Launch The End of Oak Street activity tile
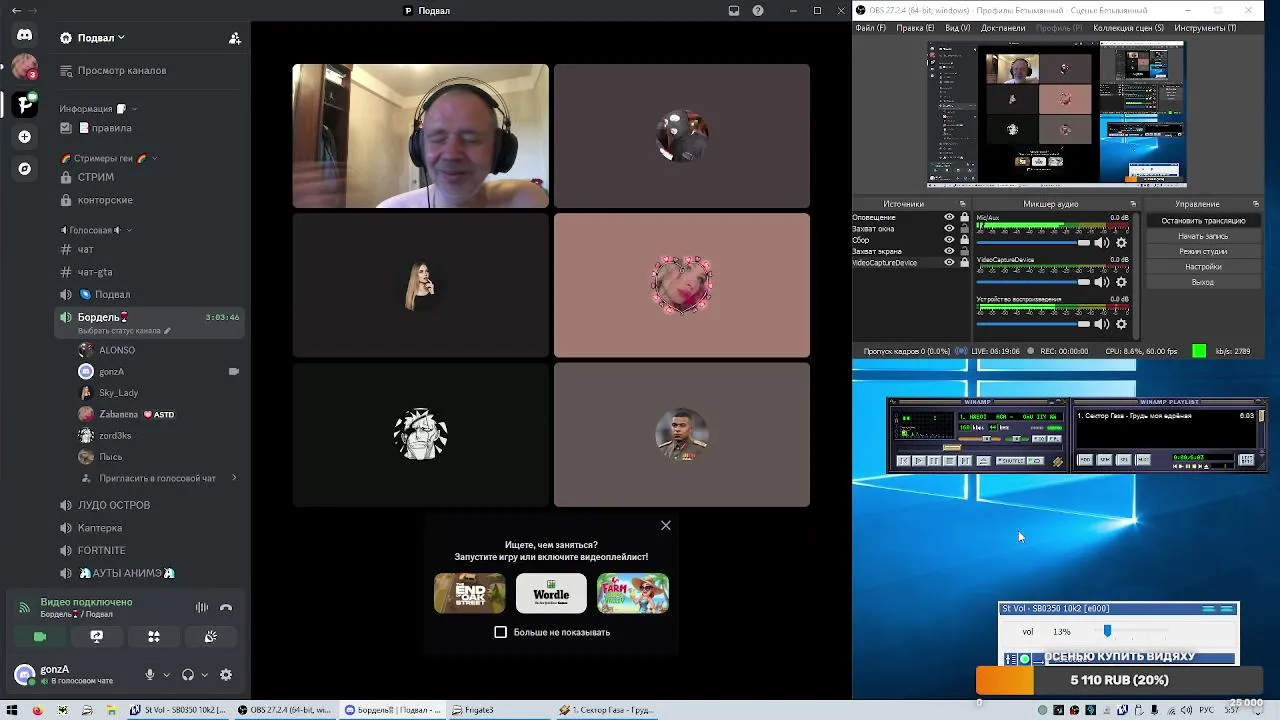The width and height of the screenshot is (1280, 720). click(x=469, y=593)
